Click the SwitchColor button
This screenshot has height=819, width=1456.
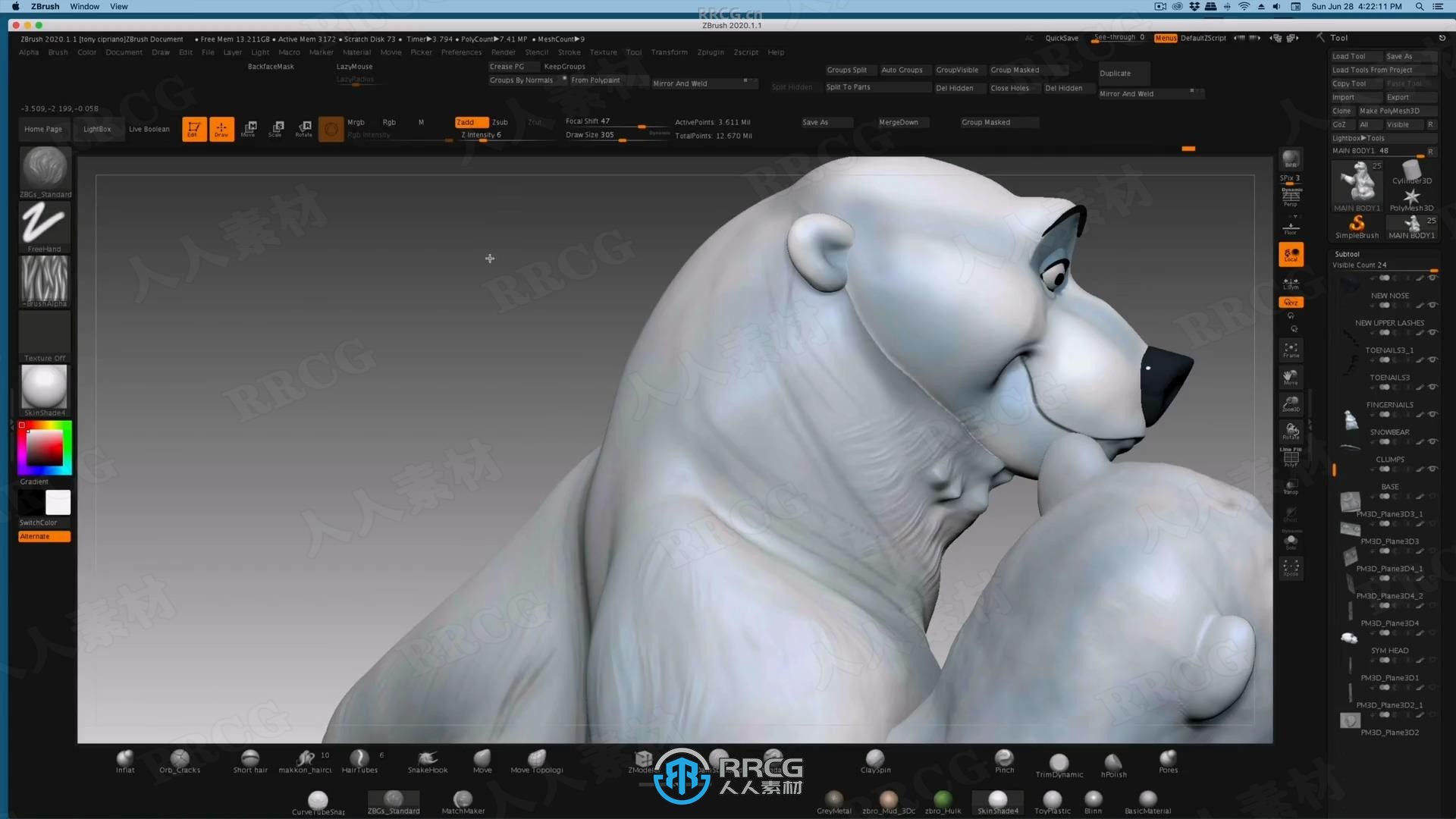[45, 522]
